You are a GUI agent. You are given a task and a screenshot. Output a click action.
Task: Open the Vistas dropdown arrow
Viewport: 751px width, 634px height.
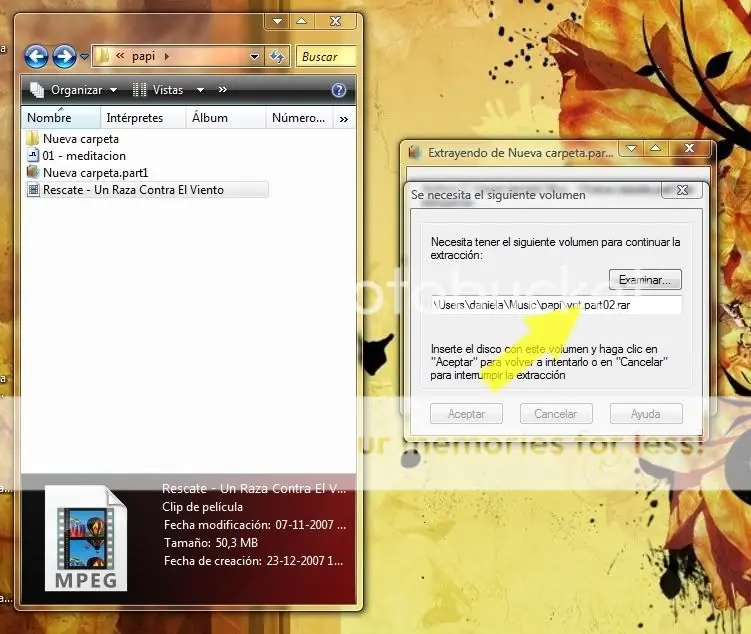[x=200, y=90]
